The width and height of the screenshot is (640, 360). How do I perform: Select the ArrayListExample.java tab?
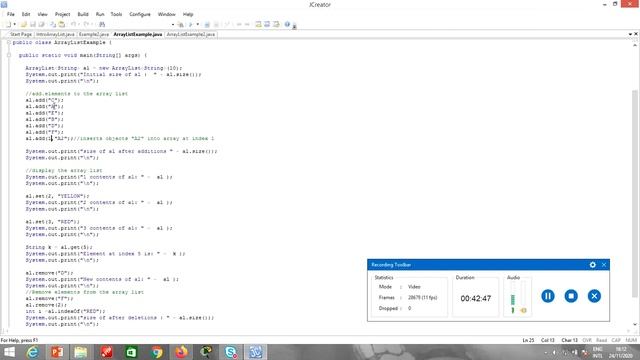(138, 34)
